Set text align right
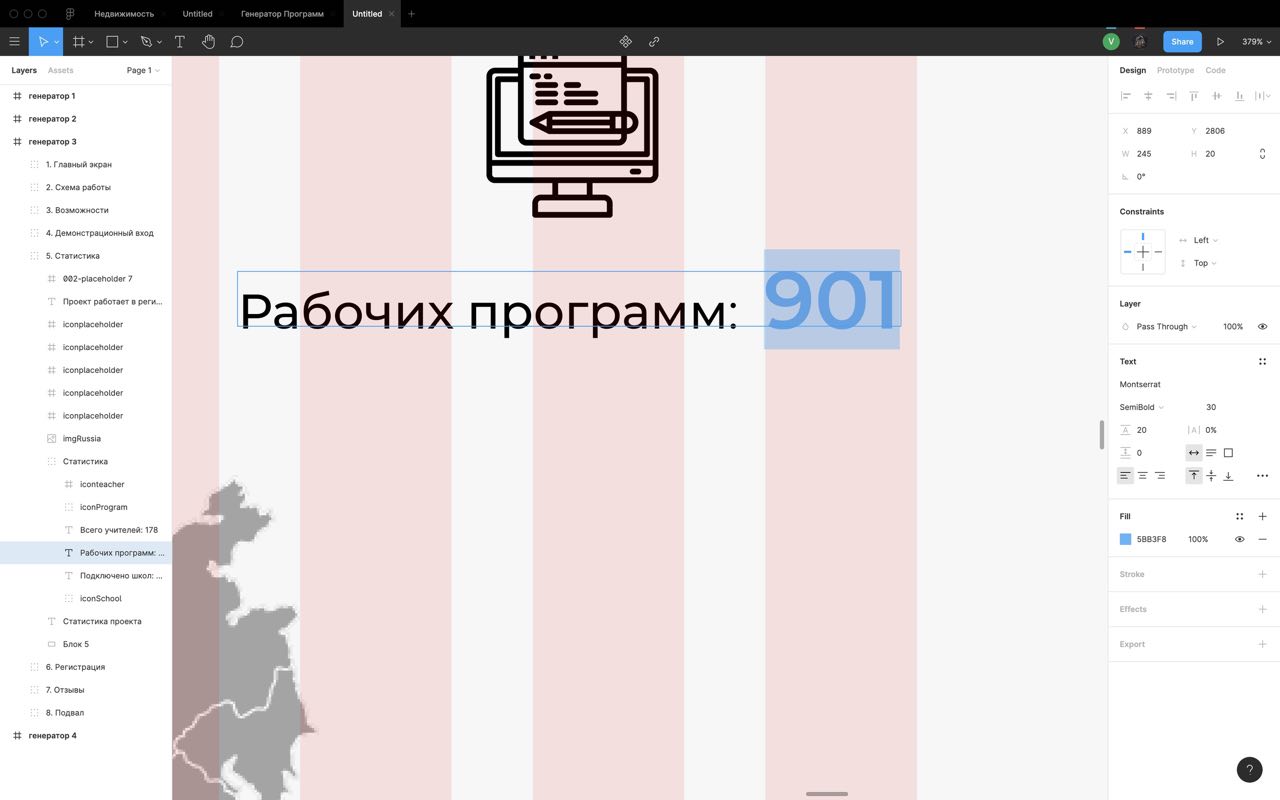 (1160, 476)
